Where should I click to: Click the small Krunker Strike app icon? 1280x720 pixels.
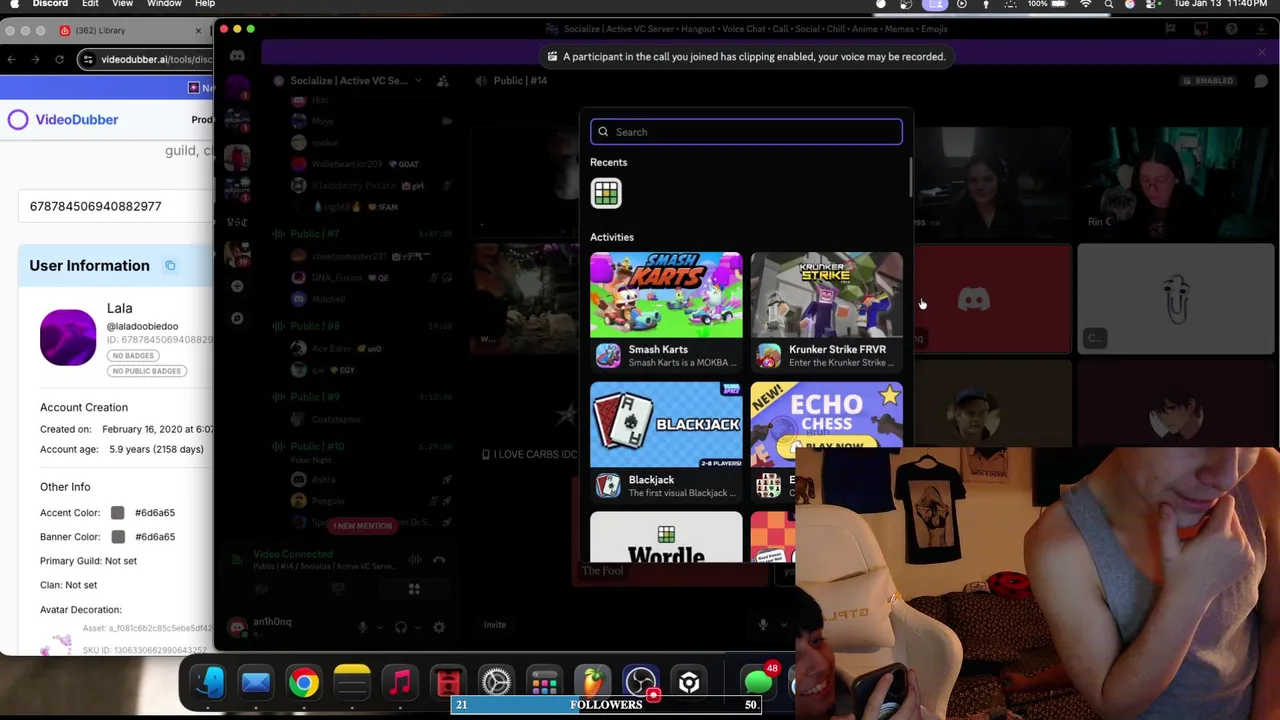tap(768, 356)
